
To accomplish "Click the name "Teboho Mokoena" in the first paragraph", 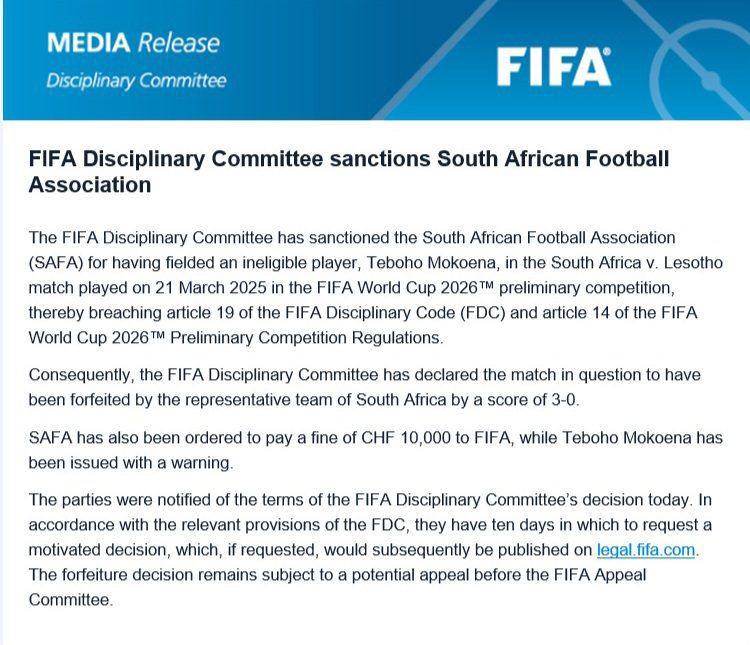I will point(456,264).
